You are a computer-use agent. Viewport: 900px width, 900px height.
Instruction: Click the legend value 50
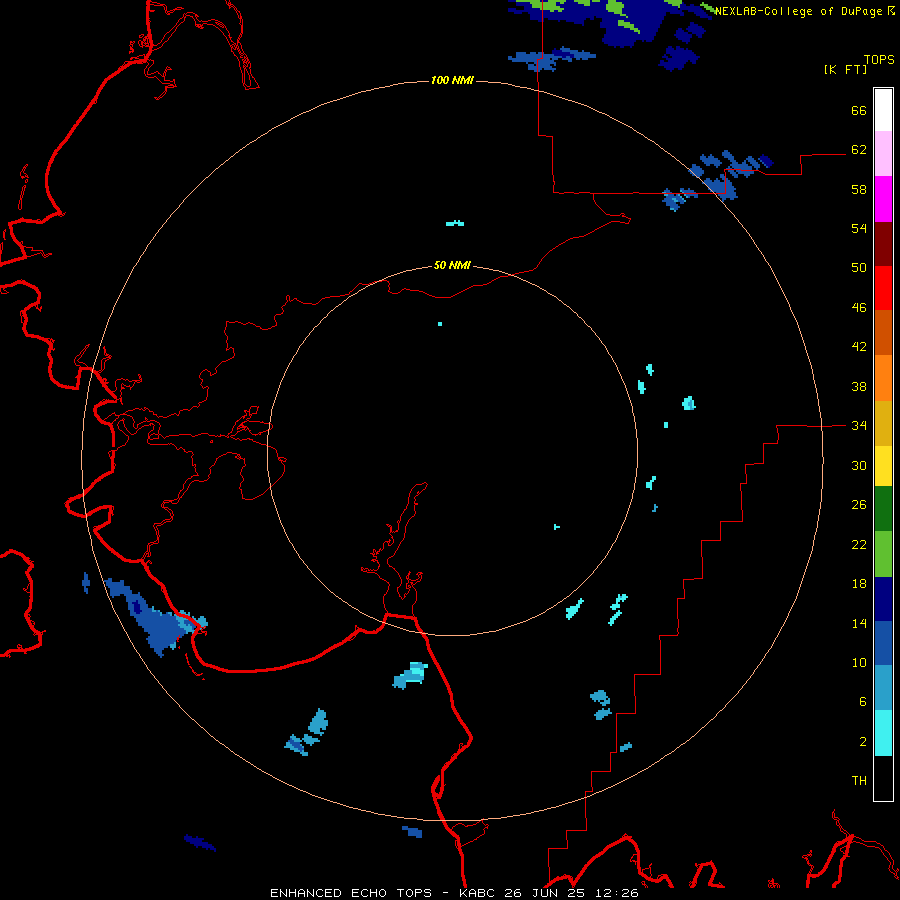(859, 268)
